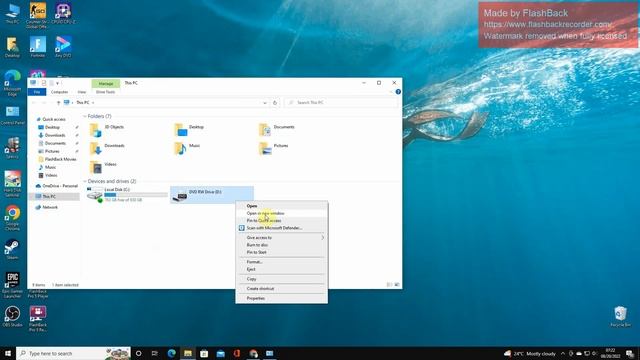Open the 3D Objects folder
This screenshot has height=360, width=640.
pyautogui.click(x=107, y=129)
